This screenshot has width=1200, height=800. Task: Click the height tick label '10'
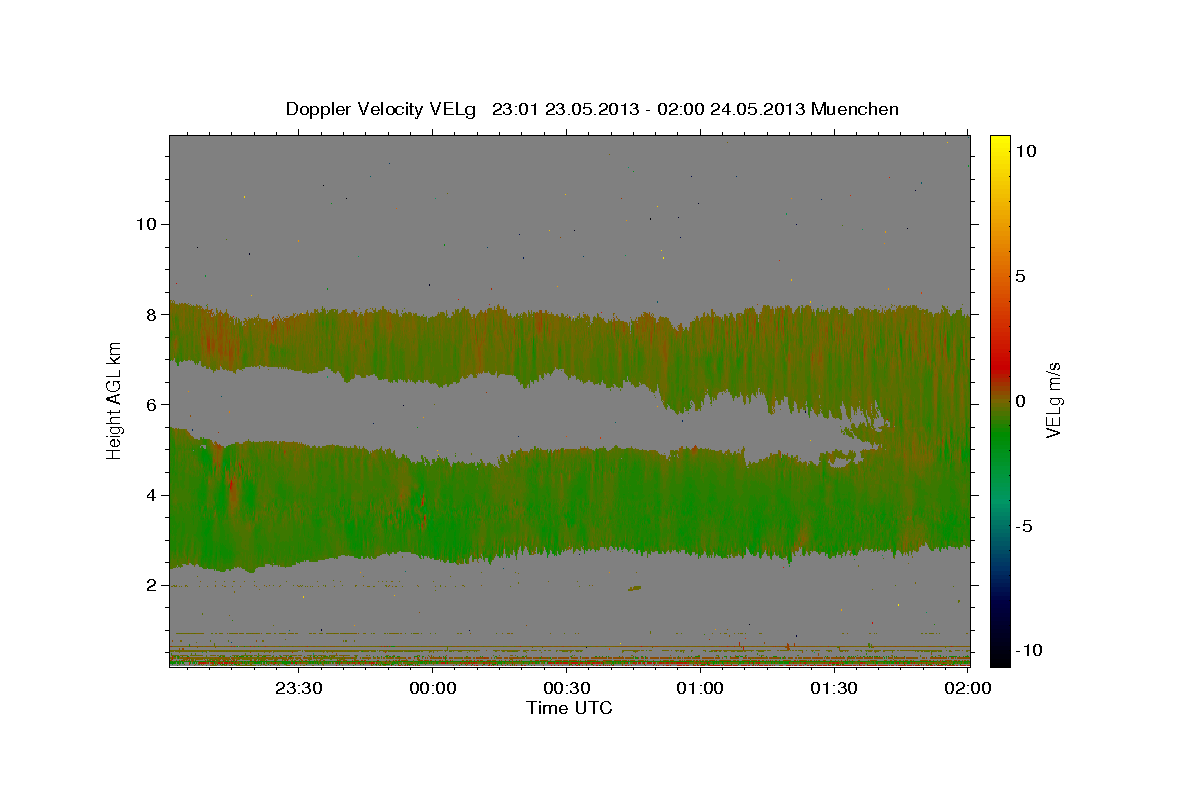click(145, 224)
